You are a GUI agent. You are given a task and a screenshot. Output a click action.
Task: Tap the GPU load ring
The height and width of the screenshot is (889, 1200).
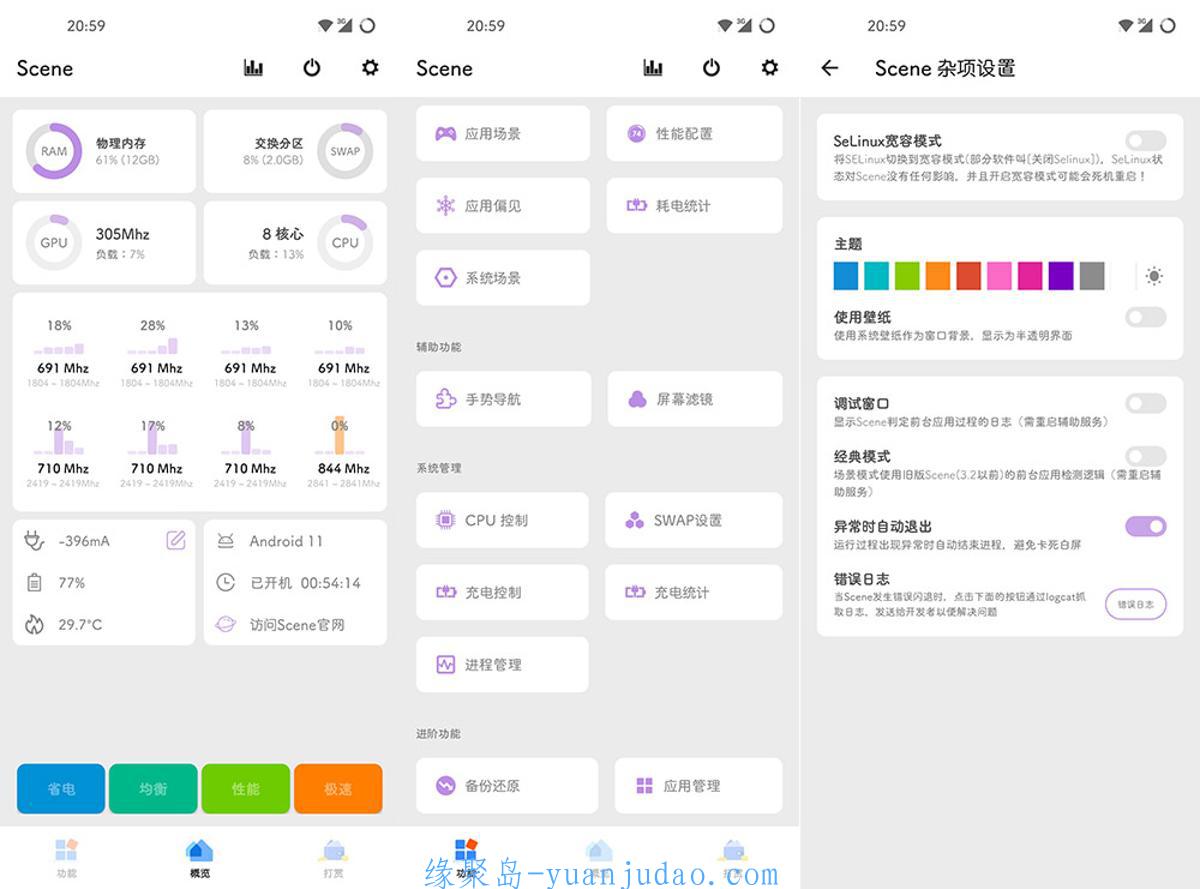[54, 242]
